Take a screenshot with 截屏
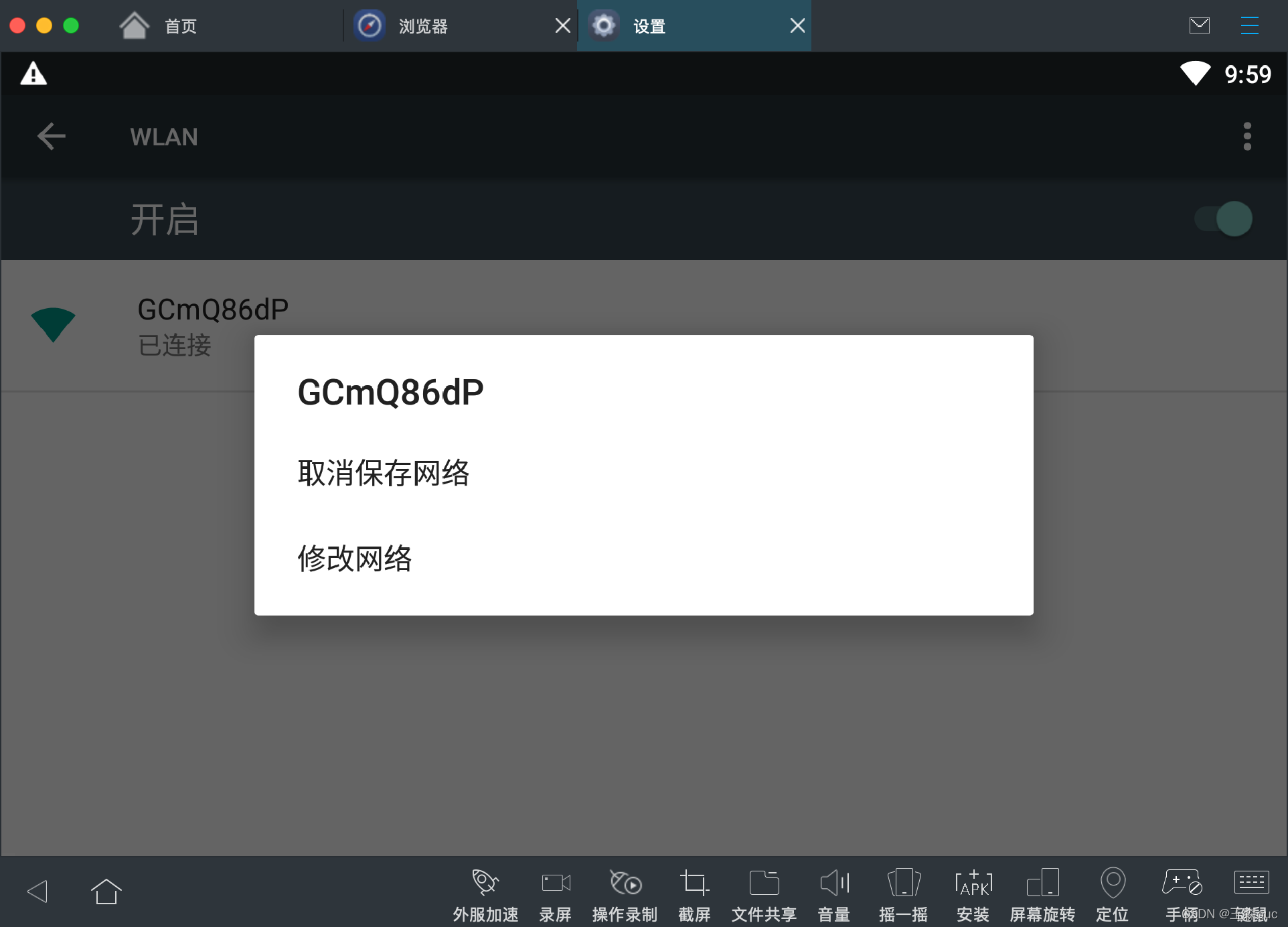 [694, 884]
